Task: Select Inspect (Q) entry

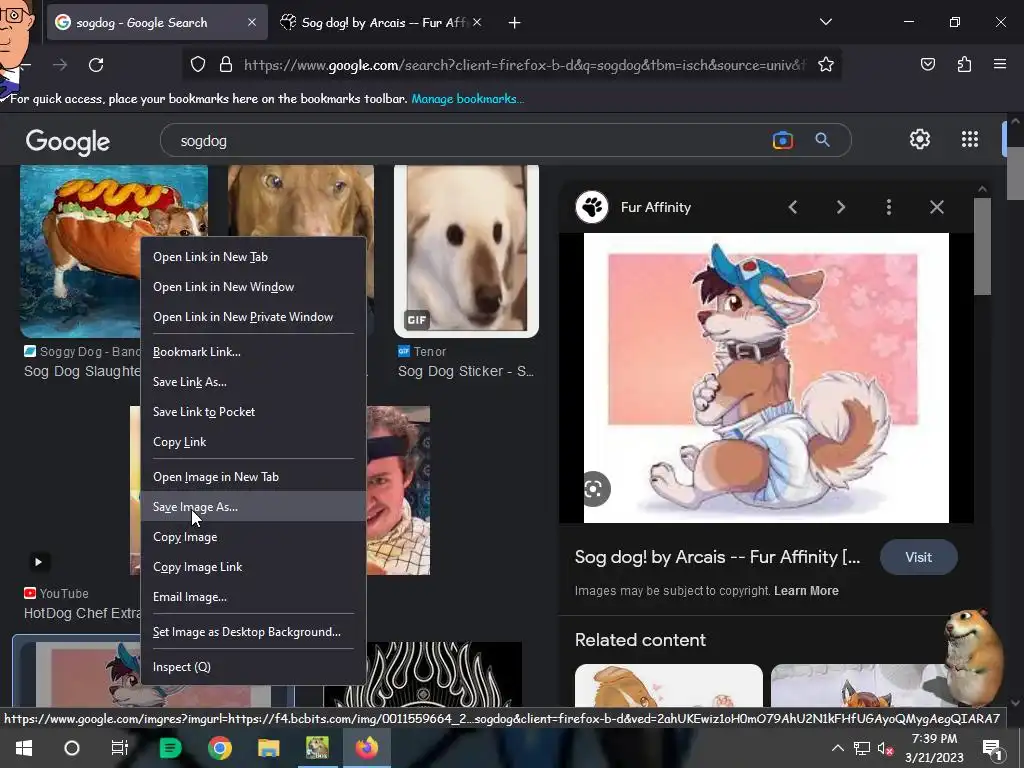Action: pyautogui.click(x=253, y=667)
